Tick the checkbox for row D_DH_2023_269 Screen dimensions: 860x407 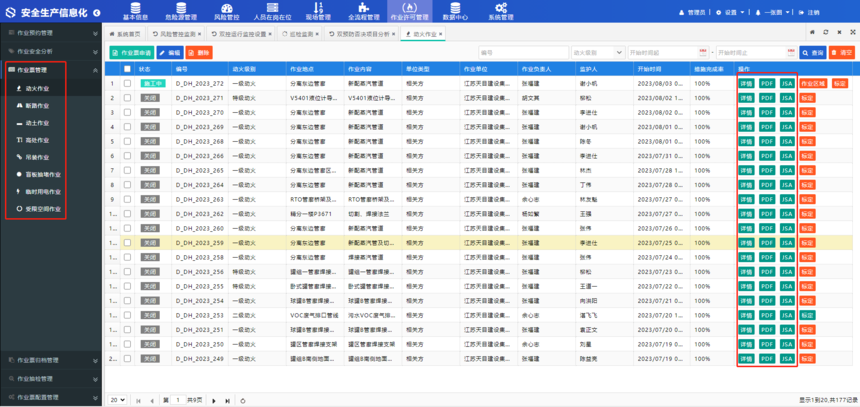tap(127, 127)
